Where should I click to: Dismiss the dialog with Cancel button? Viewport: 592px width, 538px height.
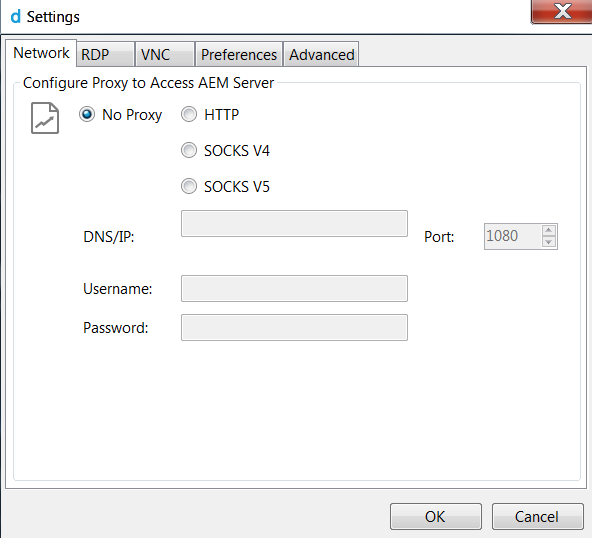coord(538,516)
